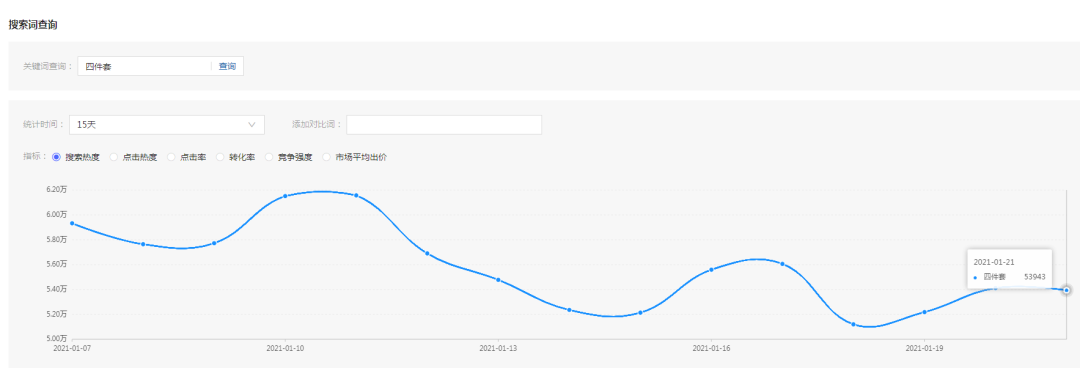
Task: Select the 竞争强度 radio button
Action: coord(269,157)
